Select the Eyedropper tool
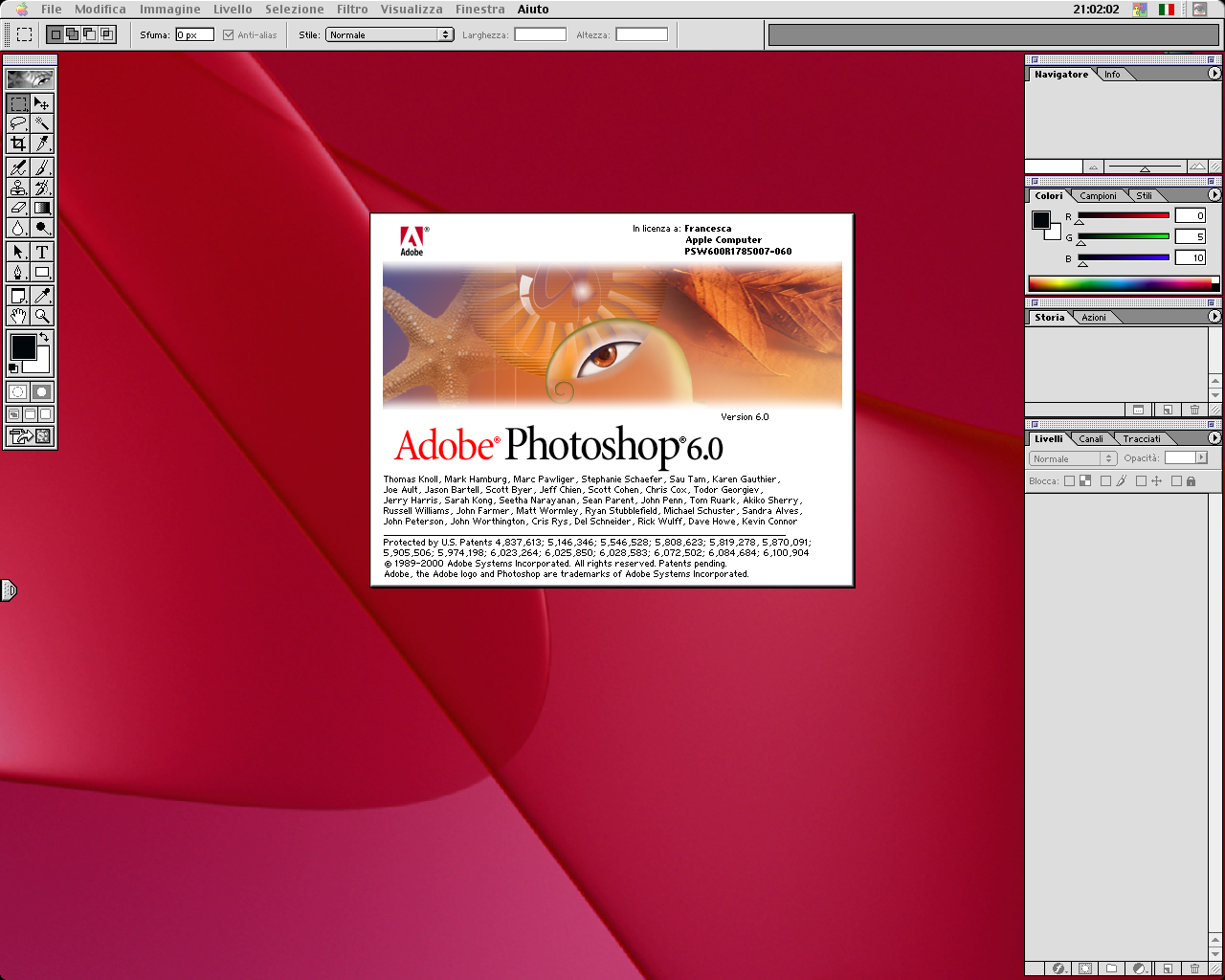 pyautogui.click(x=42, y=296)
